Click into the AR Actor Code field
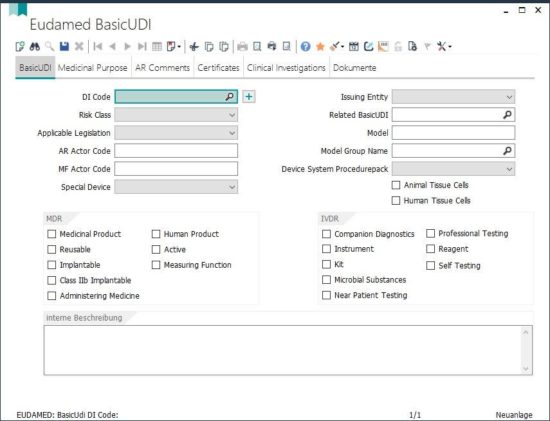Viewport: 550px width, 421px height. click(x=176, y=151)
